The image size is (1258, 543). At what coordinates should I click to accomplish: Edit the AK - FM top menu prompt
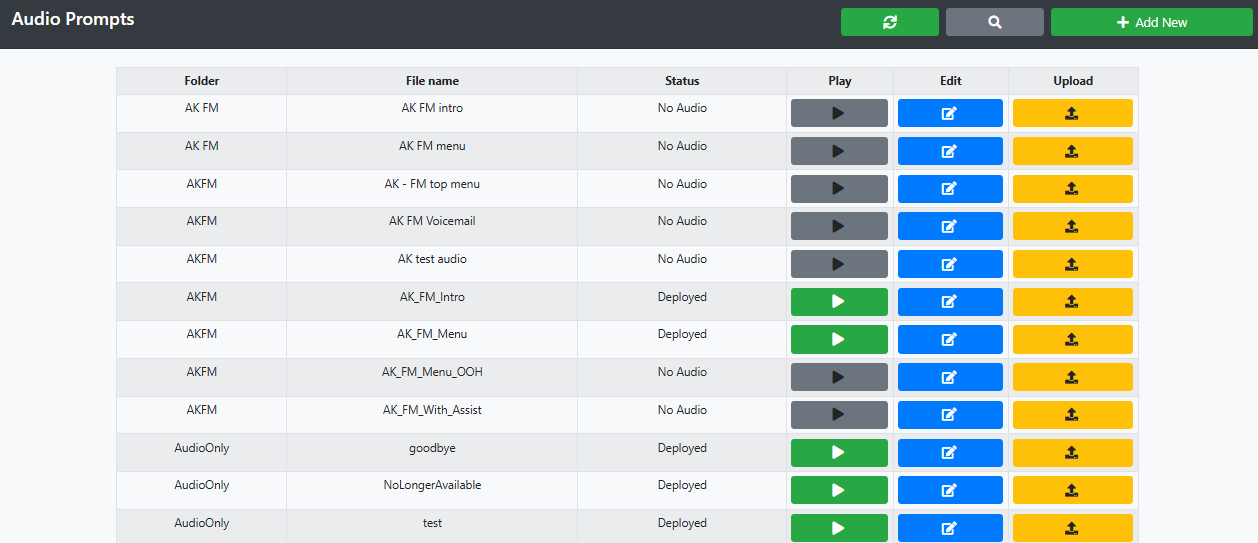(x=950, y=189)
